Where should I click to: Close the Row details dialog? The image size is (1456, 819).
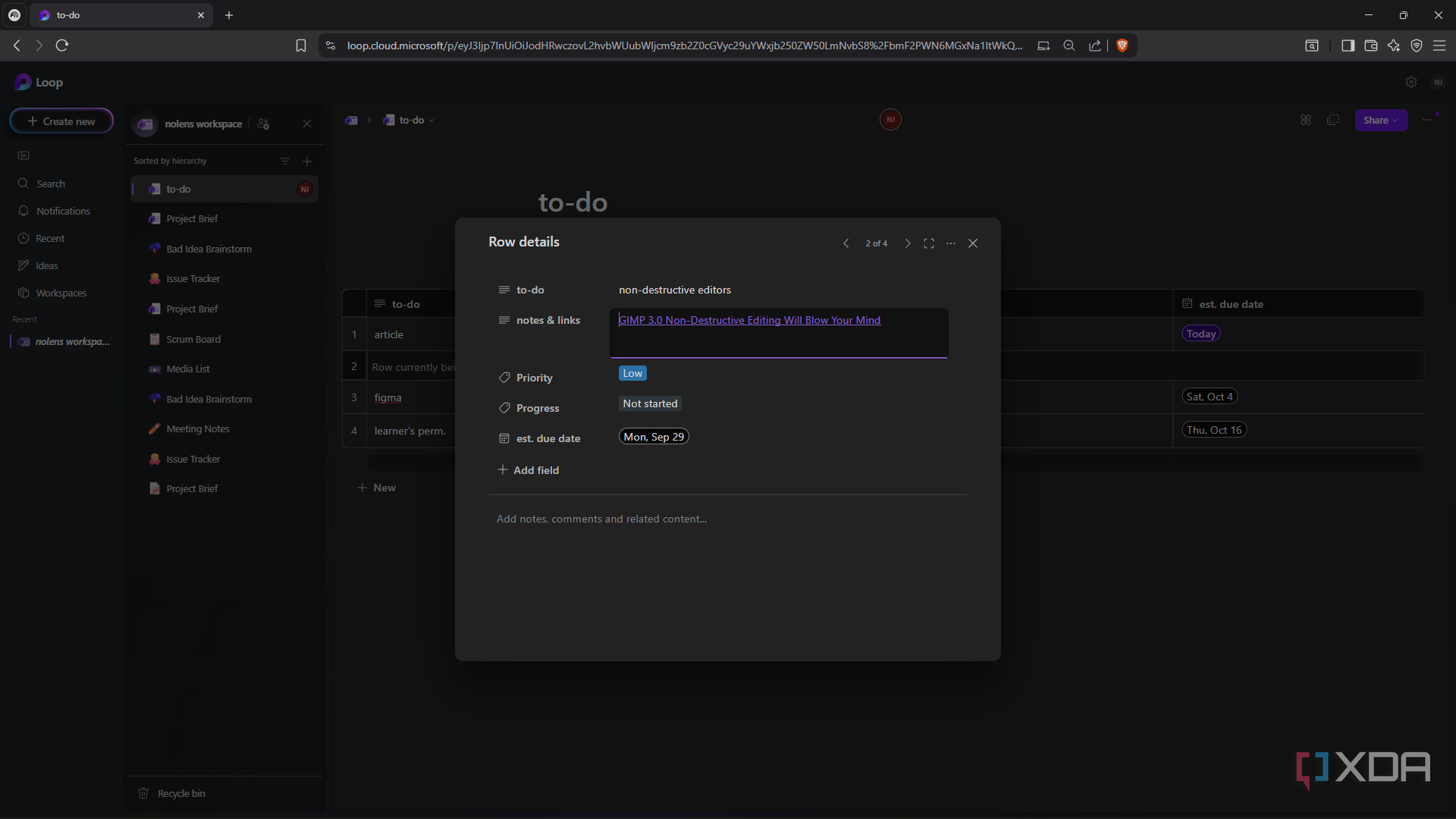pos(973,243)
